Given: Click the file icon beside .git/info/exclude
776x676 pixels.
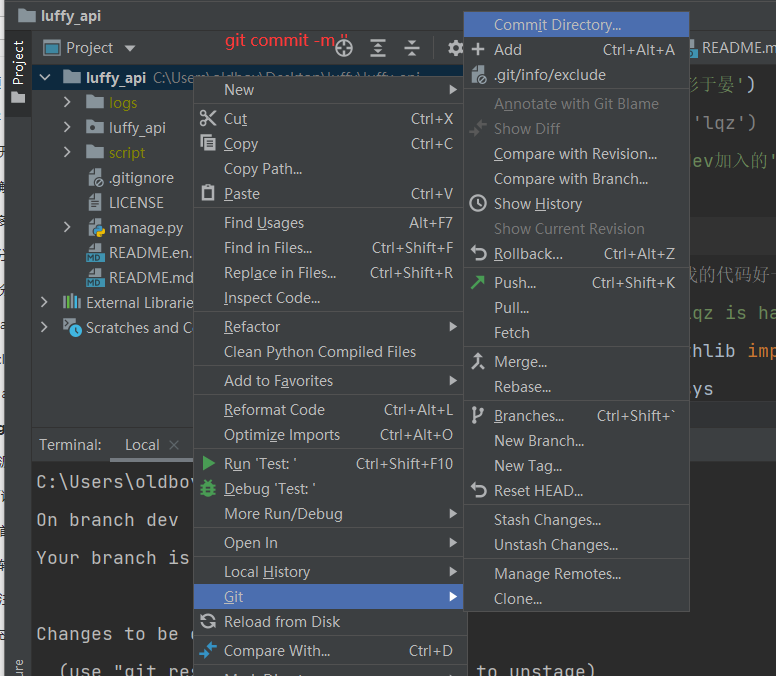Looking at the screenshot, I should (479, 75).
